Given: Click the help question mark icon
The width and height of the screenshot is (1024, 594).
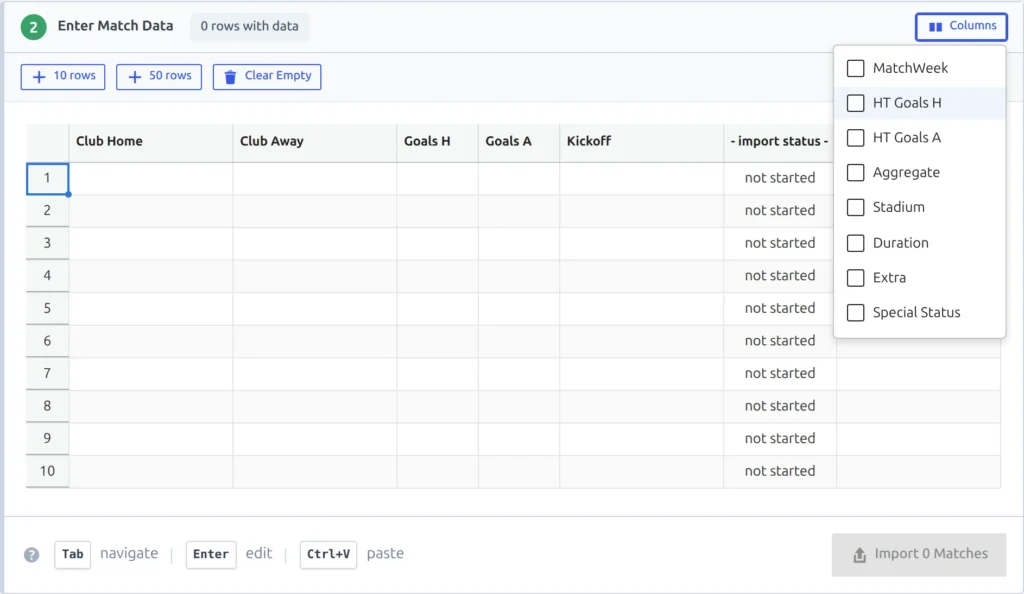Looking at the screenshot, I should click(x=31, y=555).
